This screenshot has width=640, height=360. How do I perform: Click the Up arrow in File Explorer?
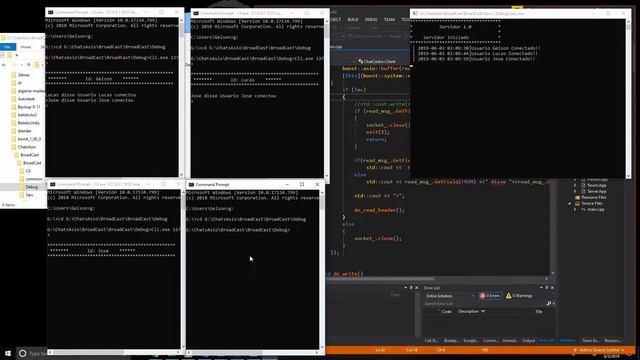click(x=28, y=65)
